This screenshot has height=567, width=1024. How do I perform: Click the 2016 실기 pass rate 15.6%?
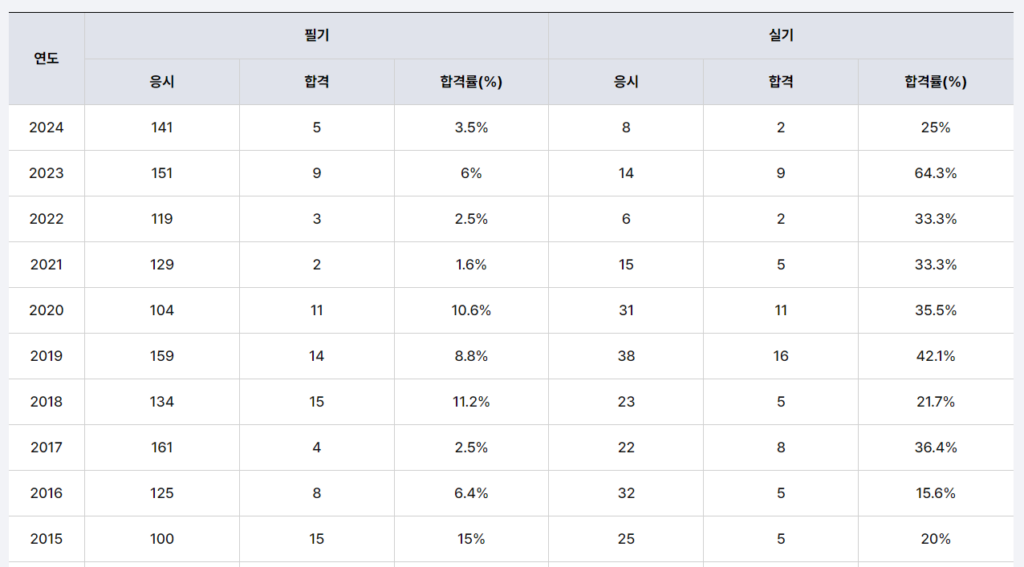[935, 493]
